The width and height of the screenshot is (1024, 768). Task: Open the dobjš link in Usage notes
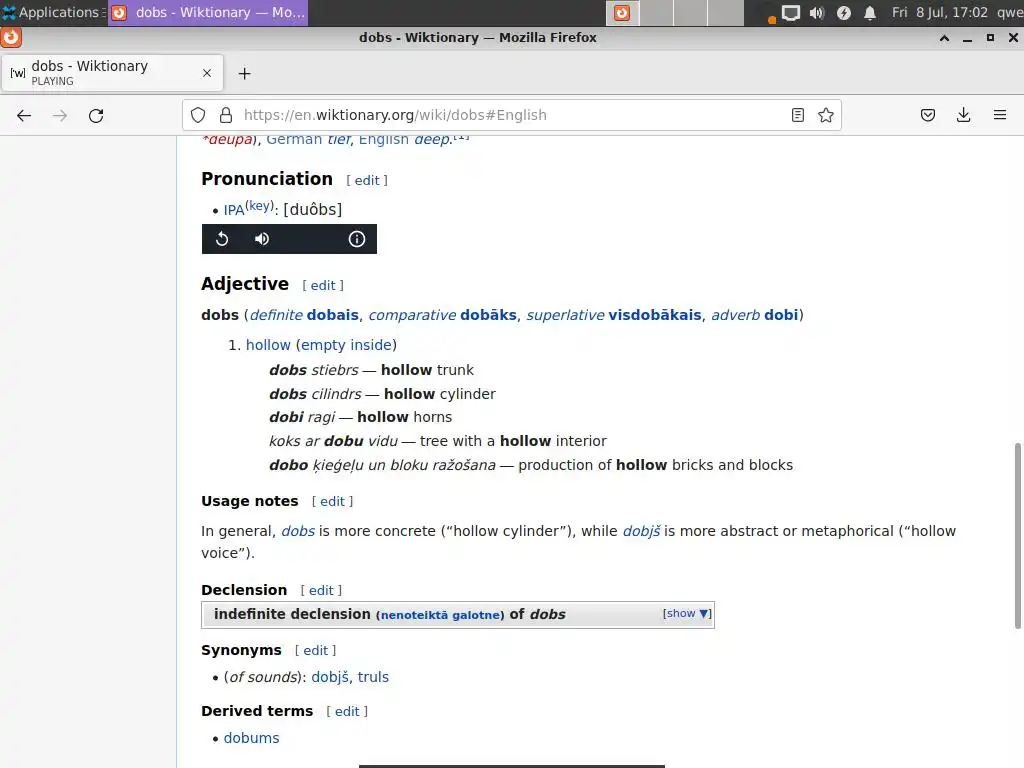tap(641, 532)
